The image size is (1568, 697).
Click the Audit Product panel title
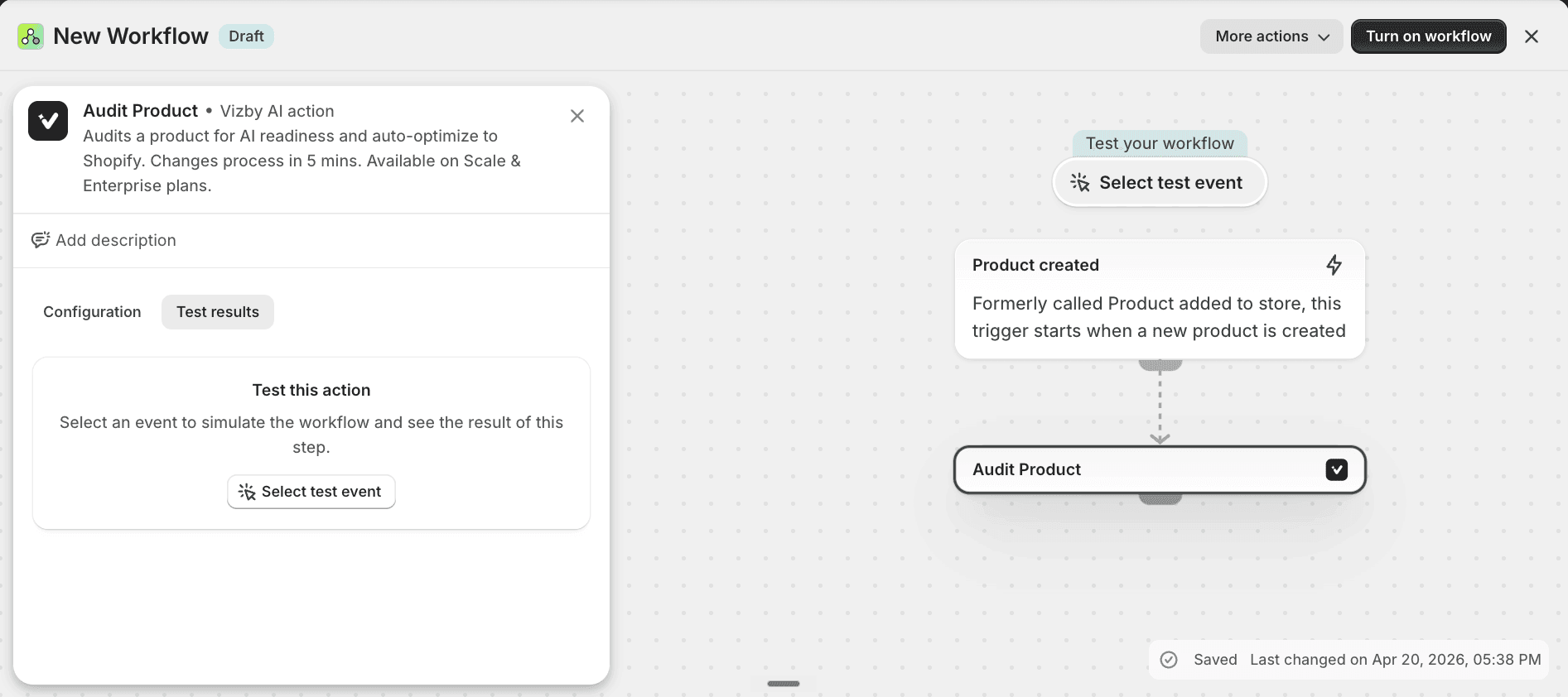(x=140, y=111)
